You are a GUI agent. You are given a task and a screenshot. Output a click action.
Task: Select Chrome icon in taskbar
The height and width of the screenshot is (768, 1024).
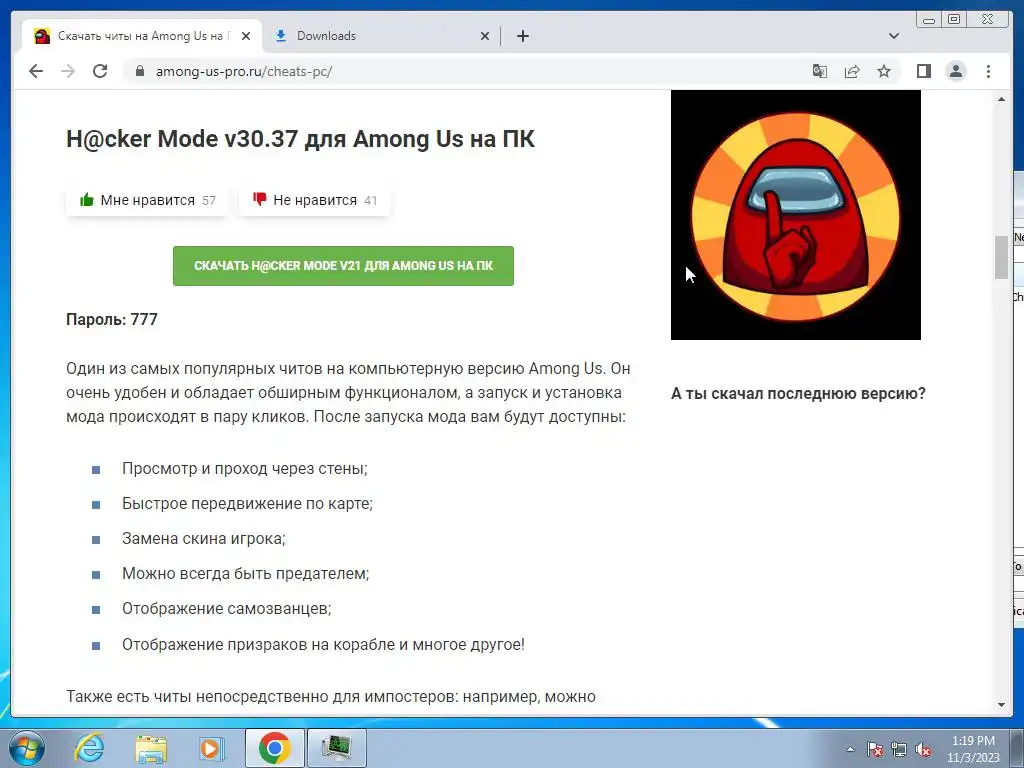tap(274, 748)
